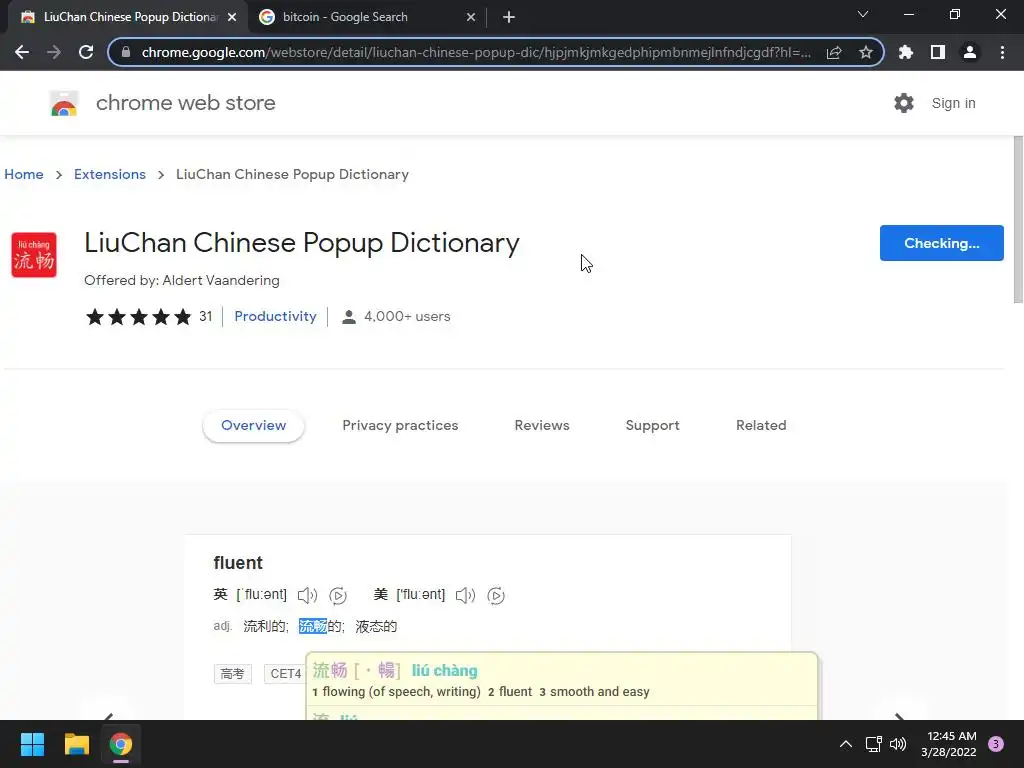Open network status tray icon
Screen dimensions: 1024x768
point(873,744)
